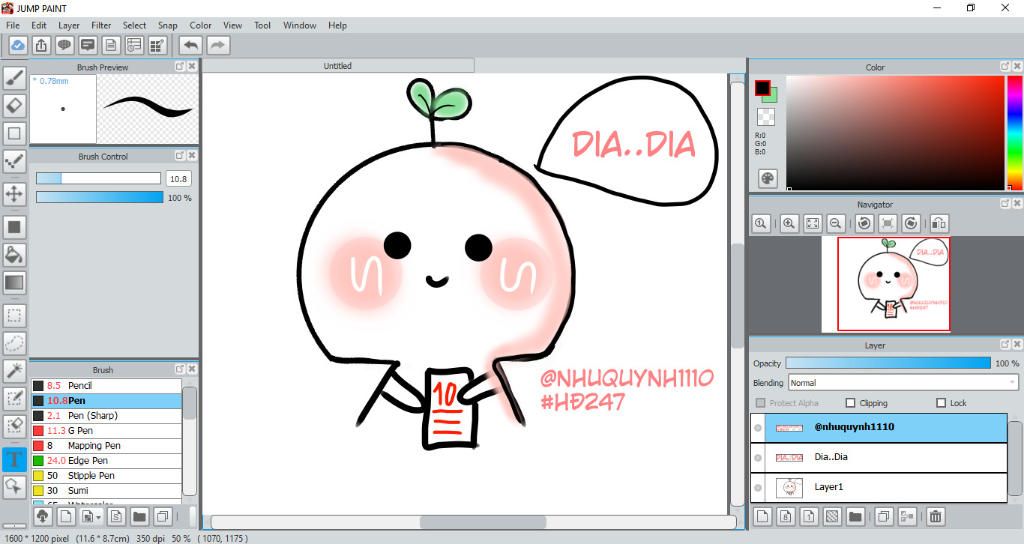Hide the @nhuquynh1110 layer
The width and height of the screenshot is (1024, 544).
click(x=758, y=428)
